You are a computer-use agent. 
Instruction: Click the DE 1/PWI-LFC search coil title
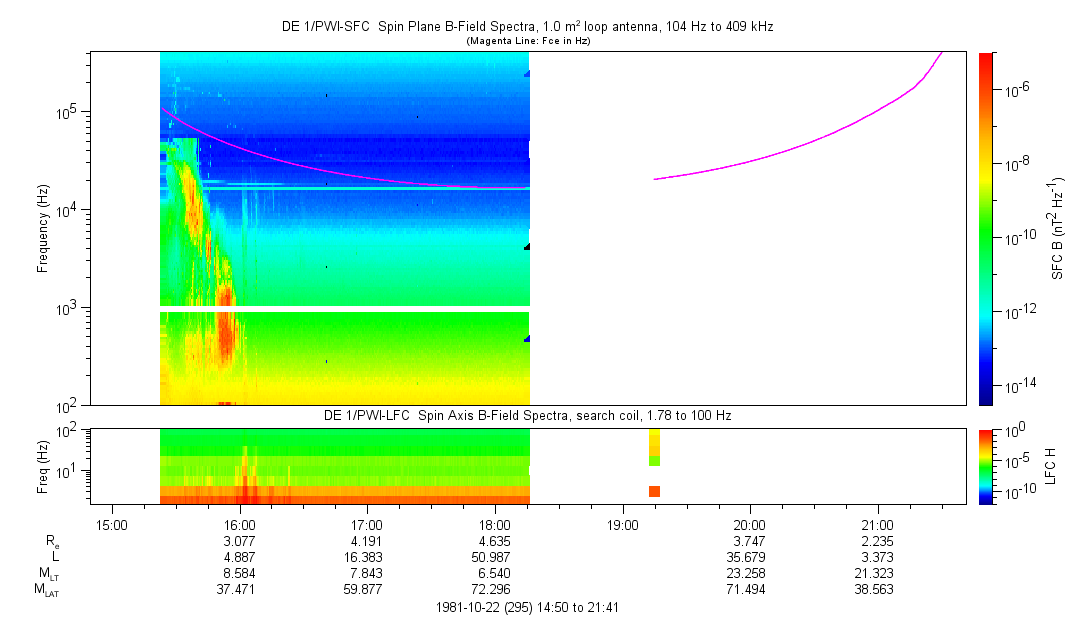click(527, 415)
